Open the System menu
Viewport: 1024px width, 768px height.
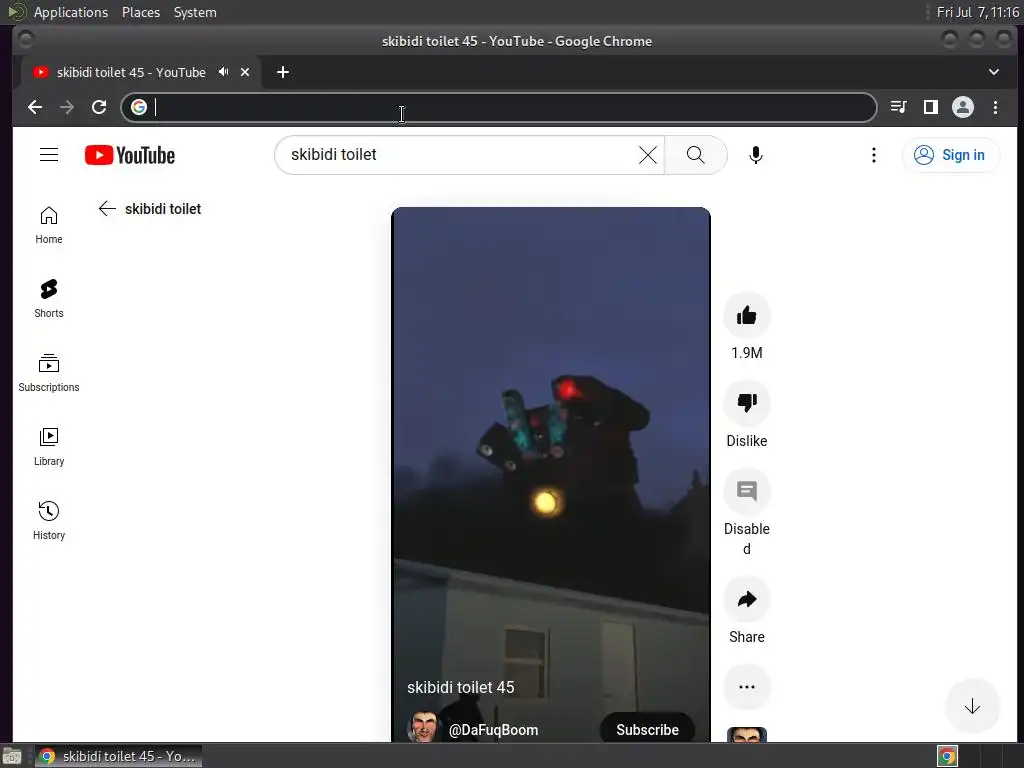pyautogui.click(x=195, y=12)
